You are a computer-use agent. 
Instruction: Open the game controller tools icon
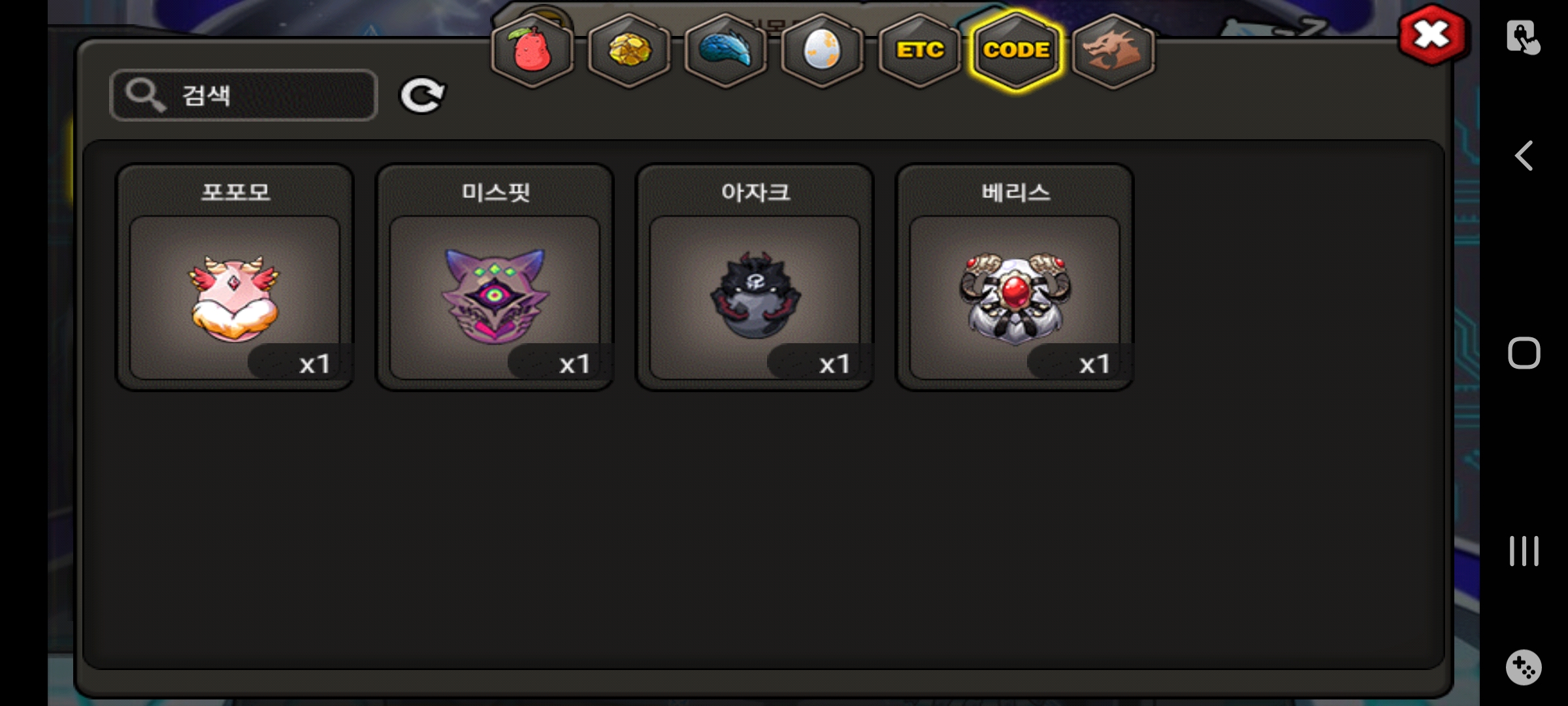tap(1524, 667)
